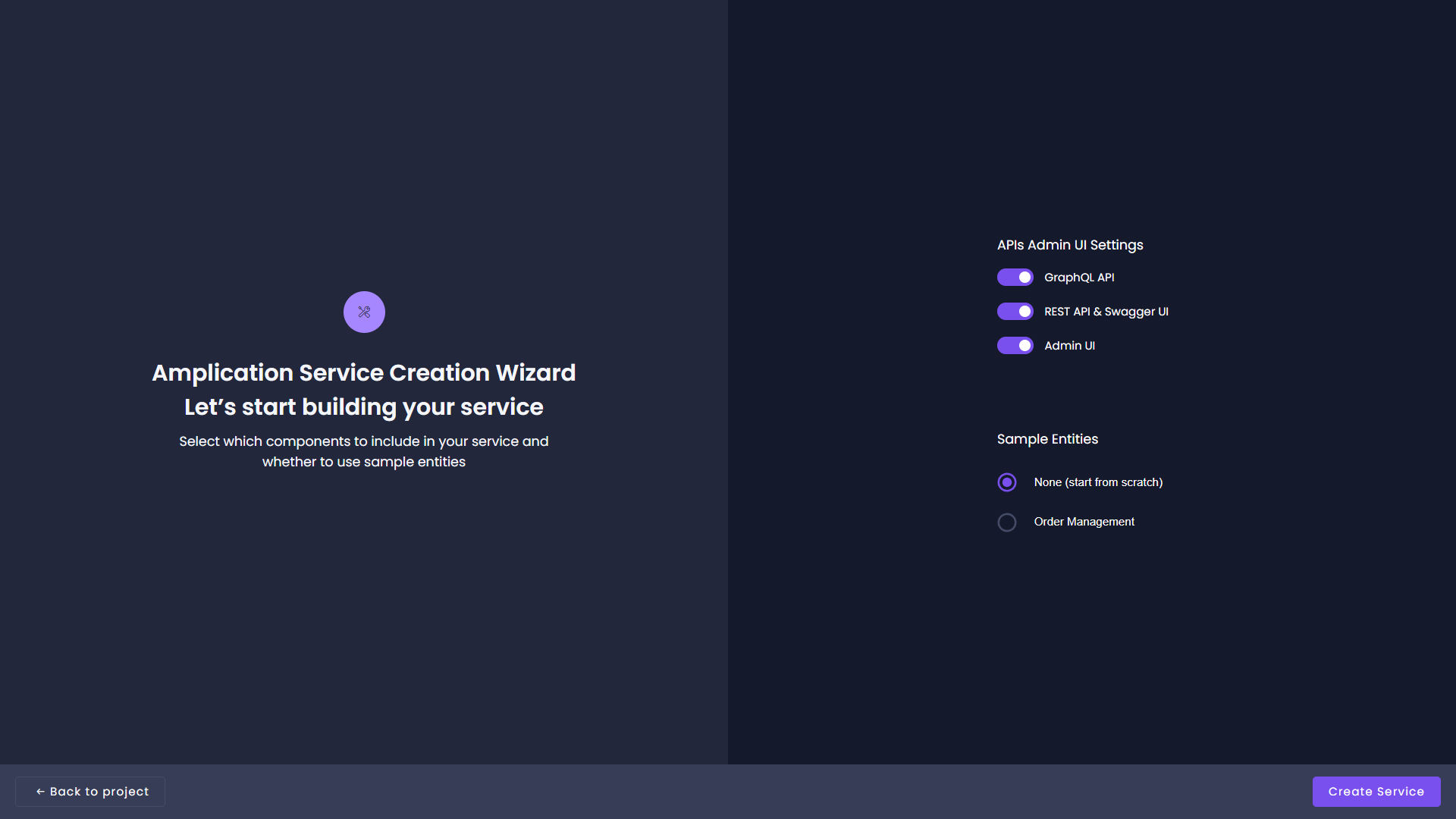Click the Let's start building your service heading

[x=363, y=407]
